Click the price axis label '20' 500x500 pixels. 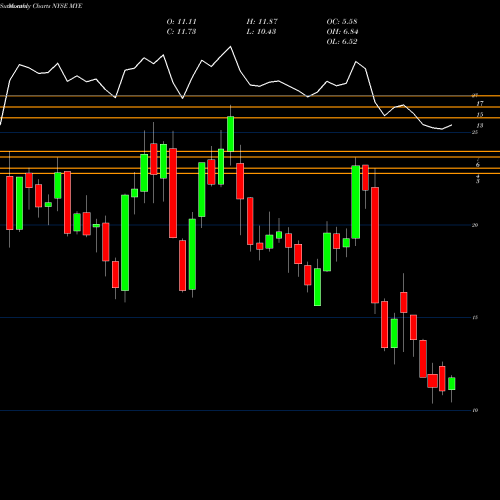coord(475,225)
